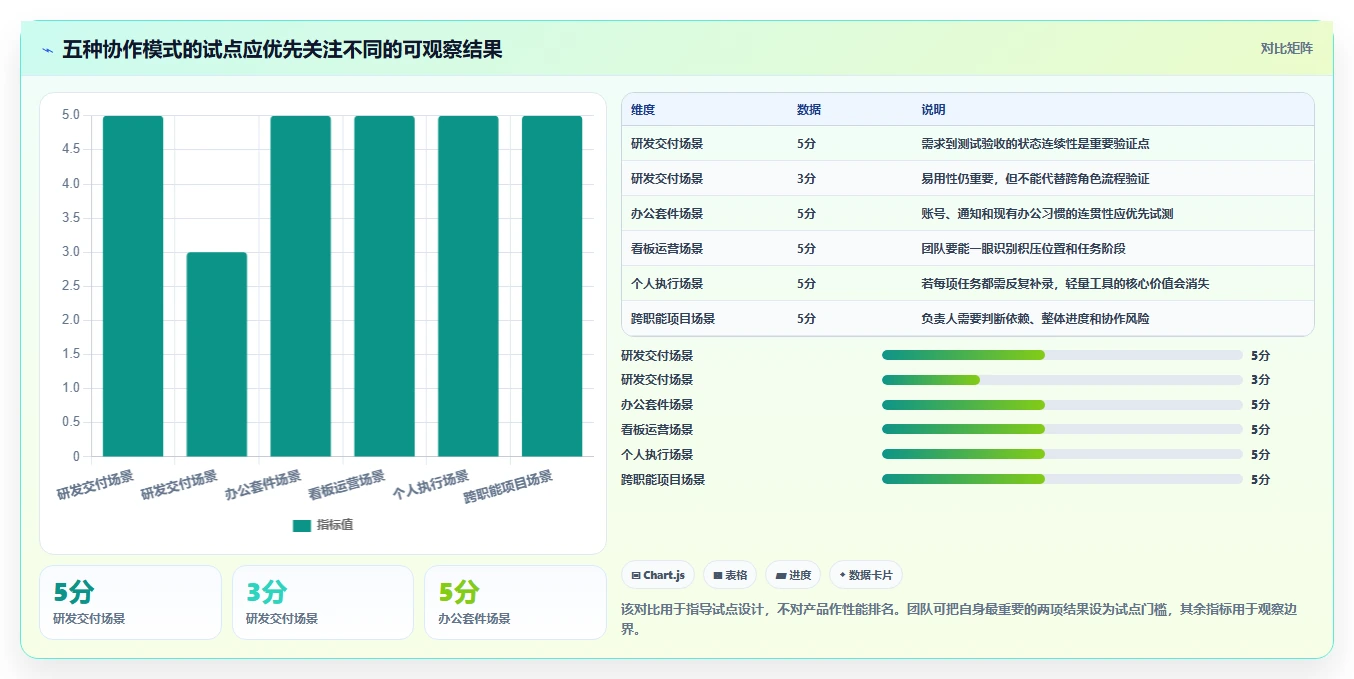This screenshot has width=1354, height=679.
Task: Click the 个人执行场景 progress bar
Action: (x=1062, y=454)
